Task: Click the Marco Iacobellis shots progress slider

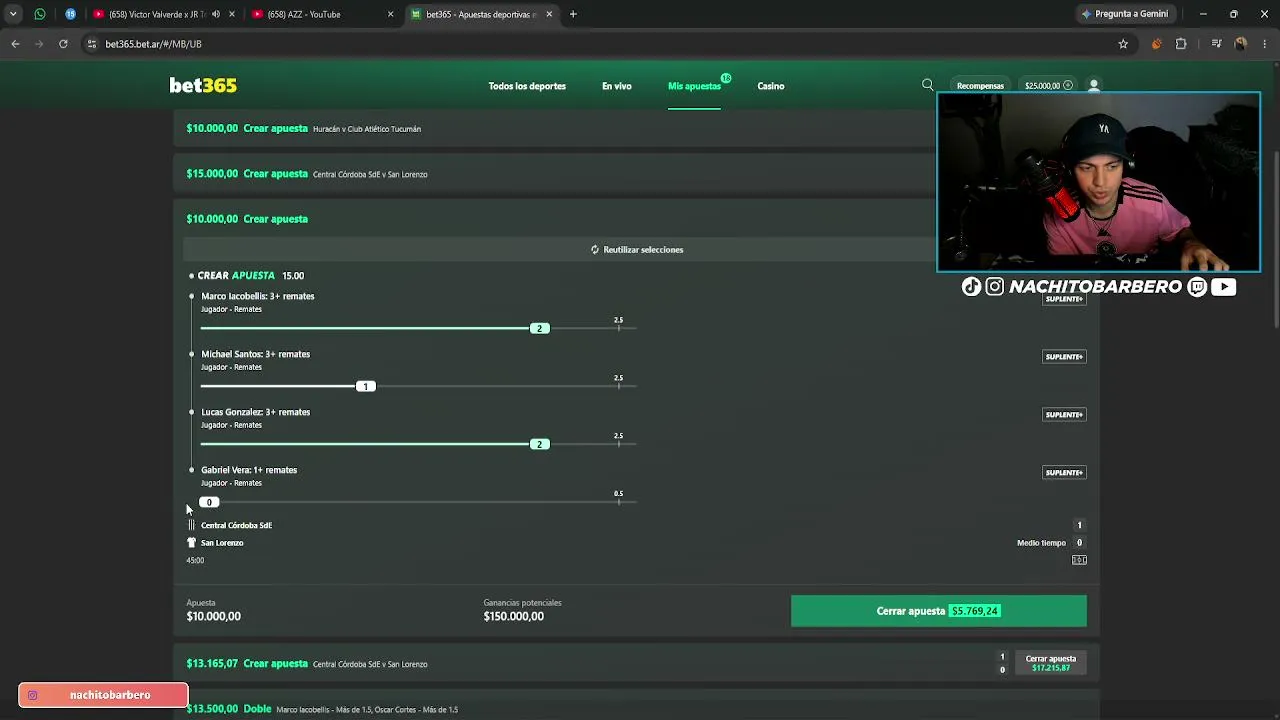Action: 418,328
